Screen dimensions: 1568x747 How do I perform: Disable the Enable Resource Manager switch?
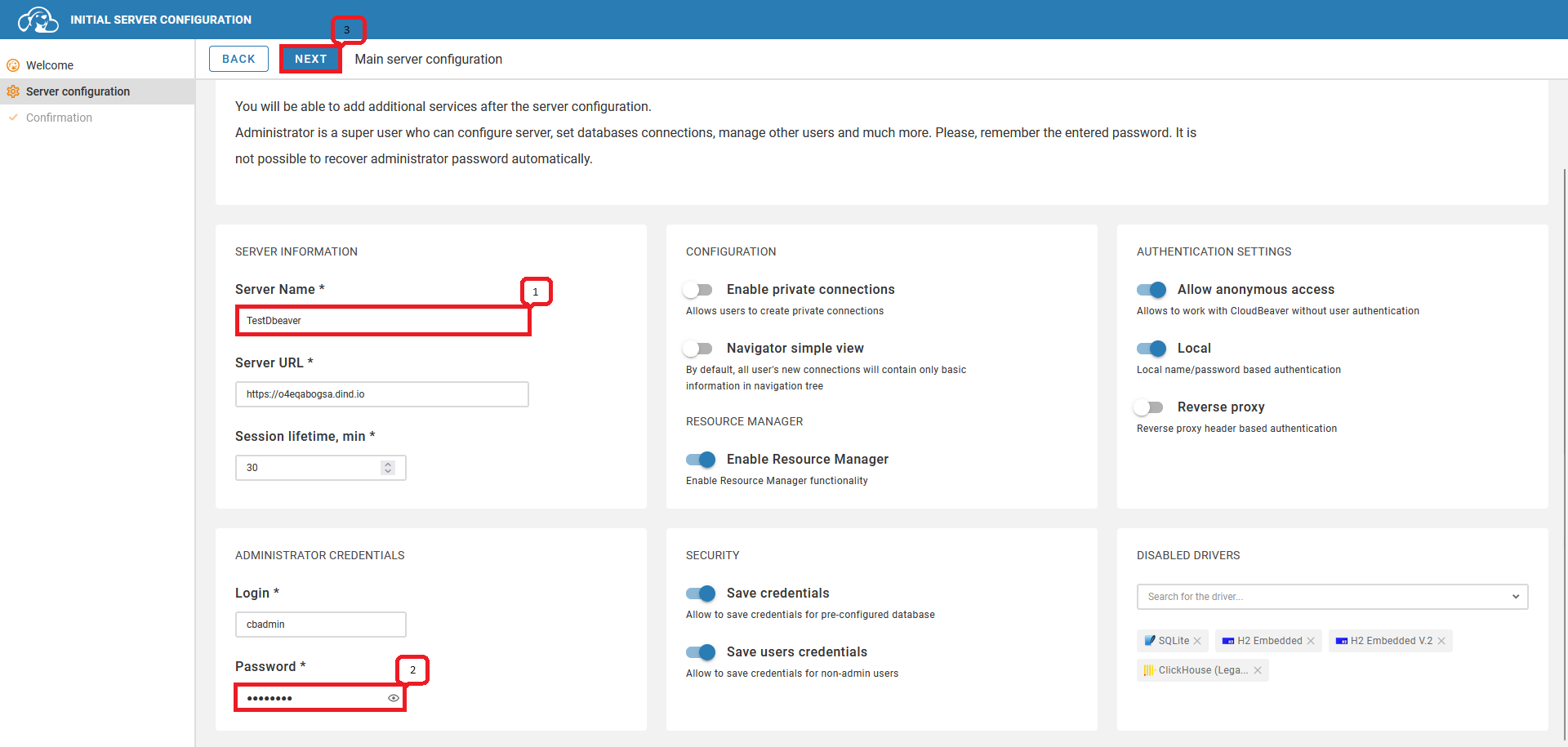coord(701,460)
